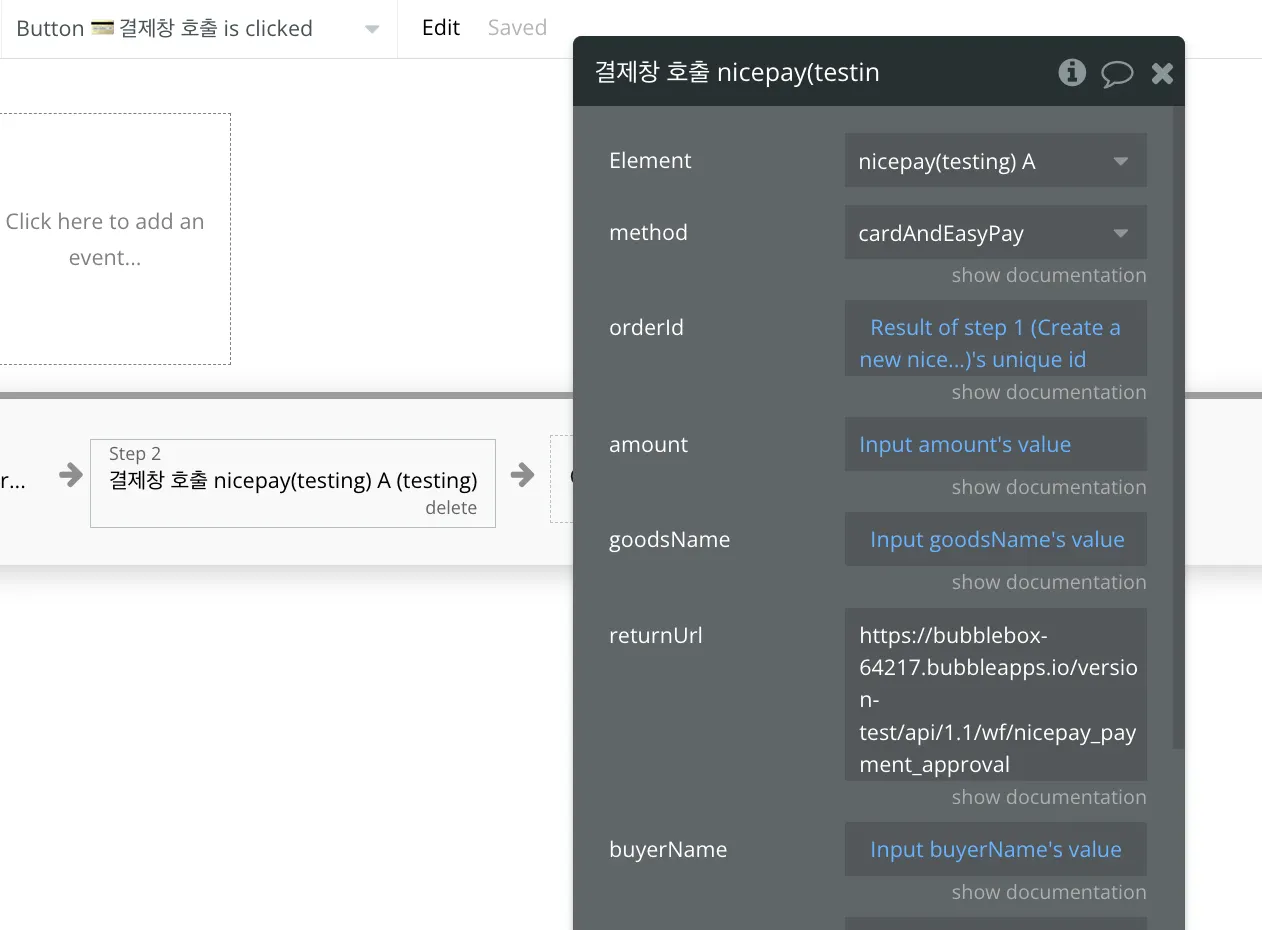Click here to add an event box
Viewport: 1262px width, 930px height.
(105, 239)
